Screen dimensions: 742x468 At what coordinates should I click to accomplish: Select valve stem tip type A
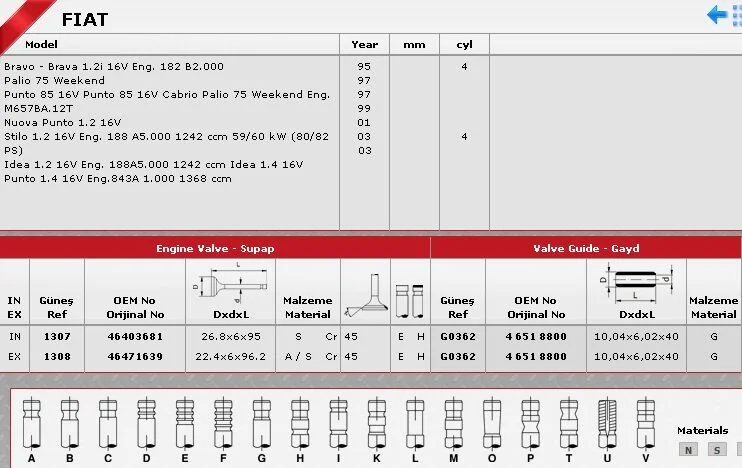coord(32,423)
